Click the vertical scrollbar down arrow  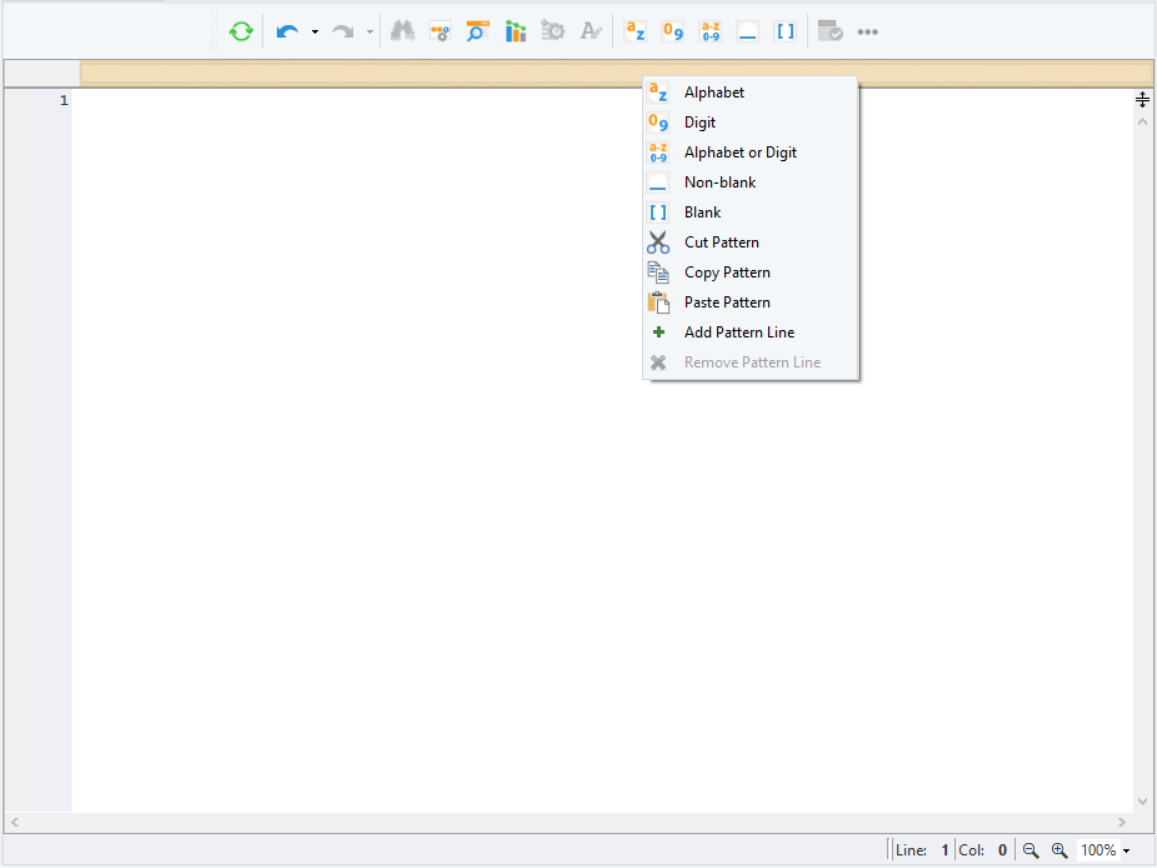pyautogui.click(x=1142, y=802)
